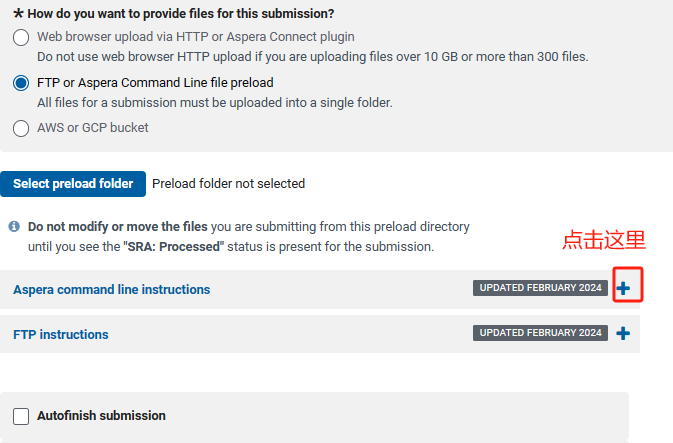This screenshot has width=673, height=443.
Task: Click Updated February 2024 badge in Aspera row
Action: tap(540, 288)
